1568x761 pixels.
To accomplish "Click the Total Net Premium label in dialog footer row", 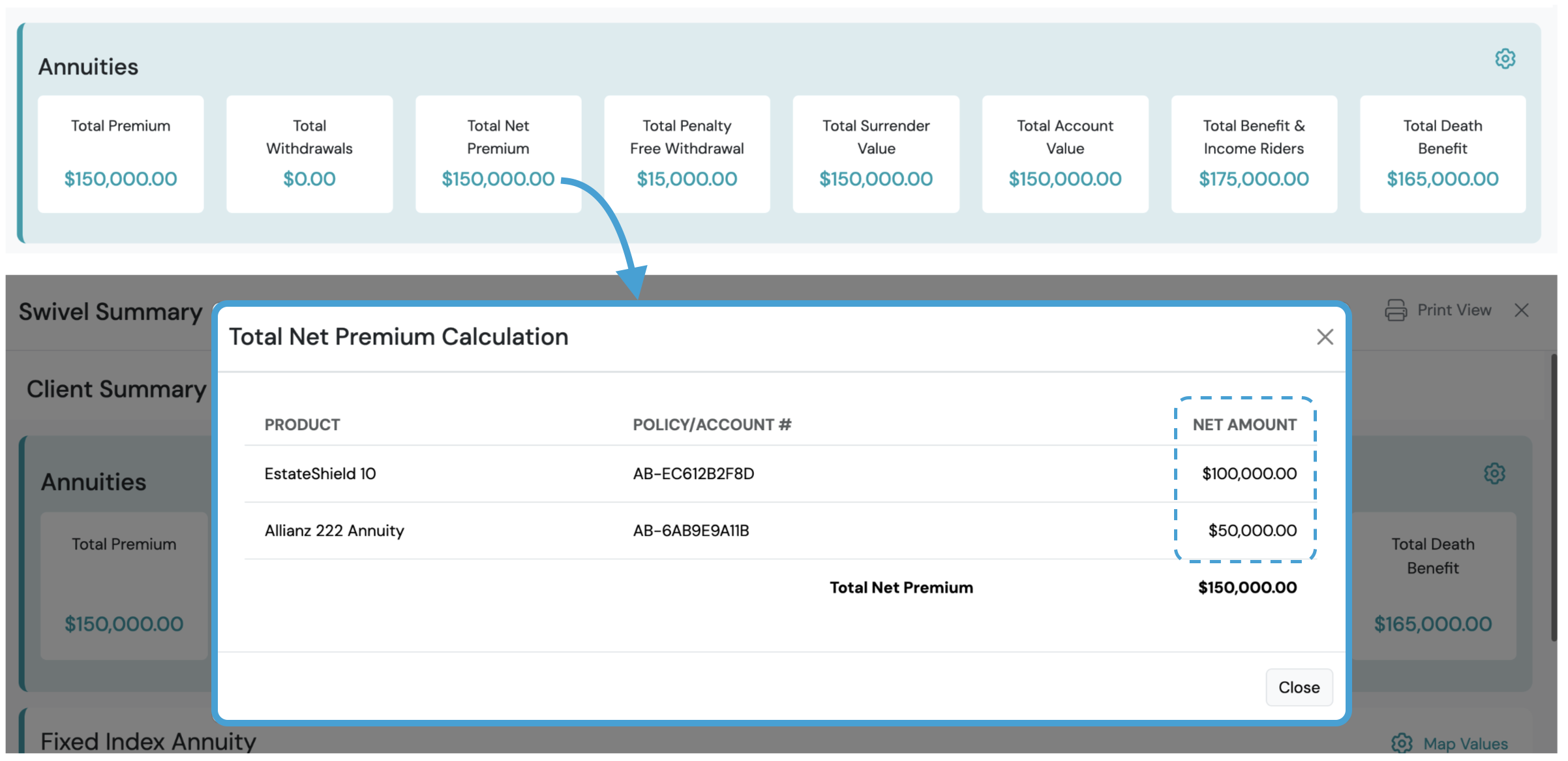I will (901, 587).
